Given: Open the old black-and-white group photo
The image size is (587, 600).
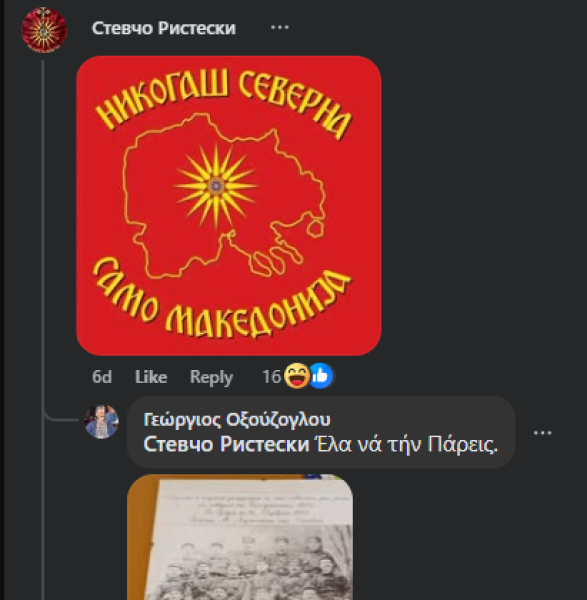Looking at the screenshot, I should [x=240, y=537].
